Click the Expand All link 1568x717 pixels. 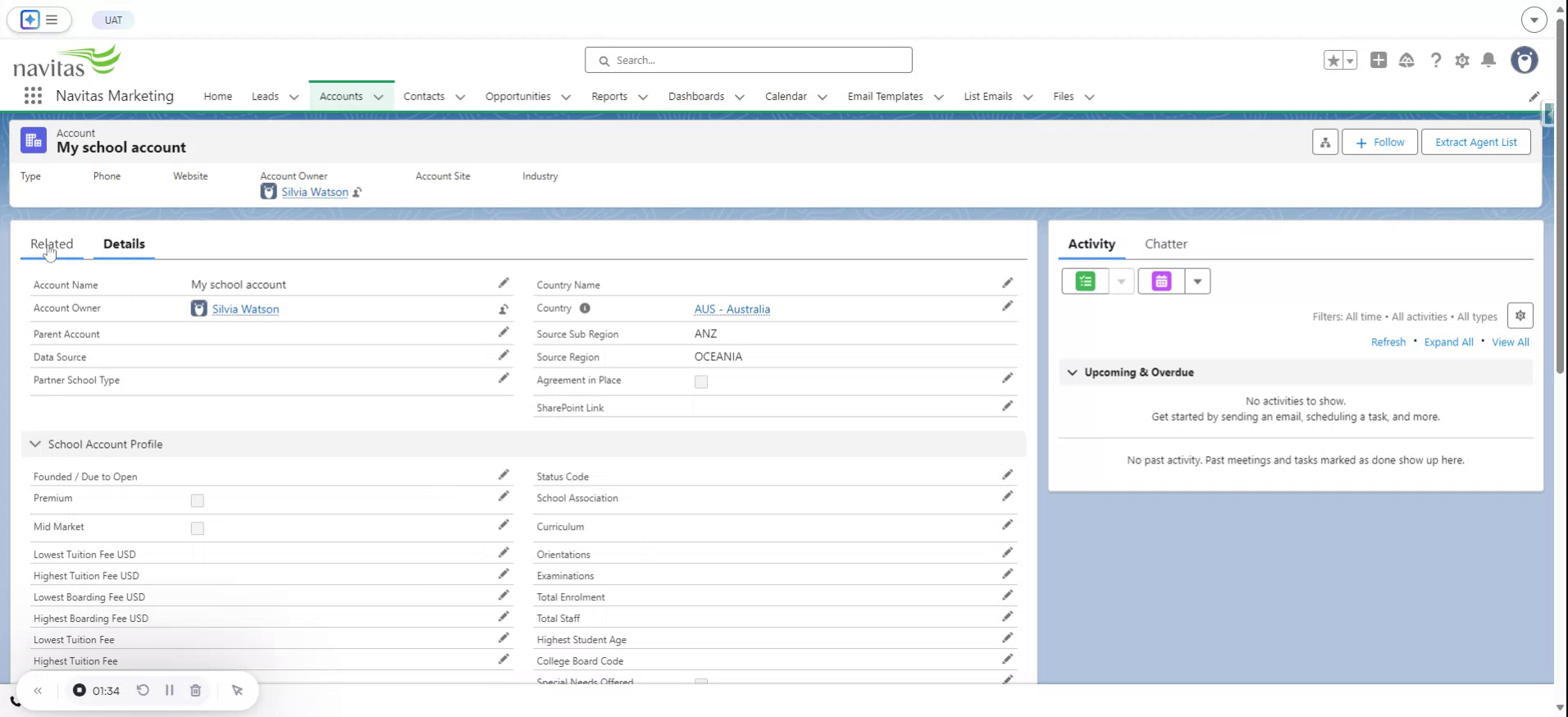coord(1448,342)
